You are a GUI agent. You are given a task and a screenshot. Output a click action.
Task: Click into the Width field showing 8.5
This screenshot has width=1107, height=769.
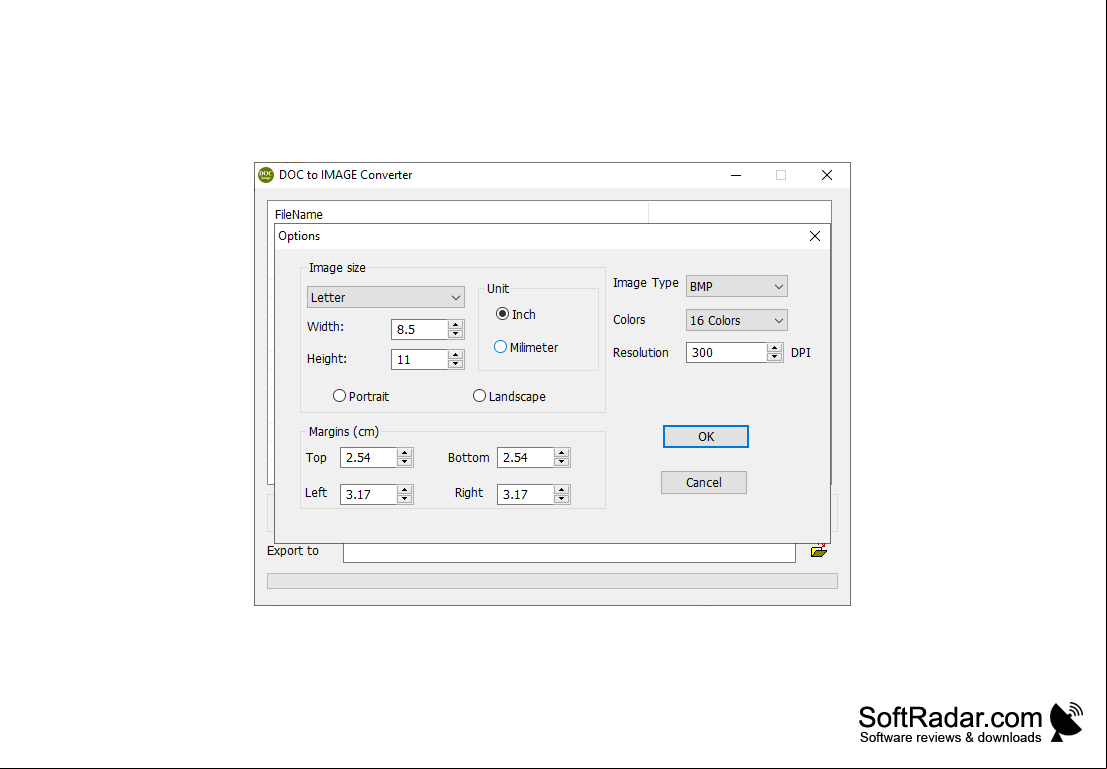point(419,329)
